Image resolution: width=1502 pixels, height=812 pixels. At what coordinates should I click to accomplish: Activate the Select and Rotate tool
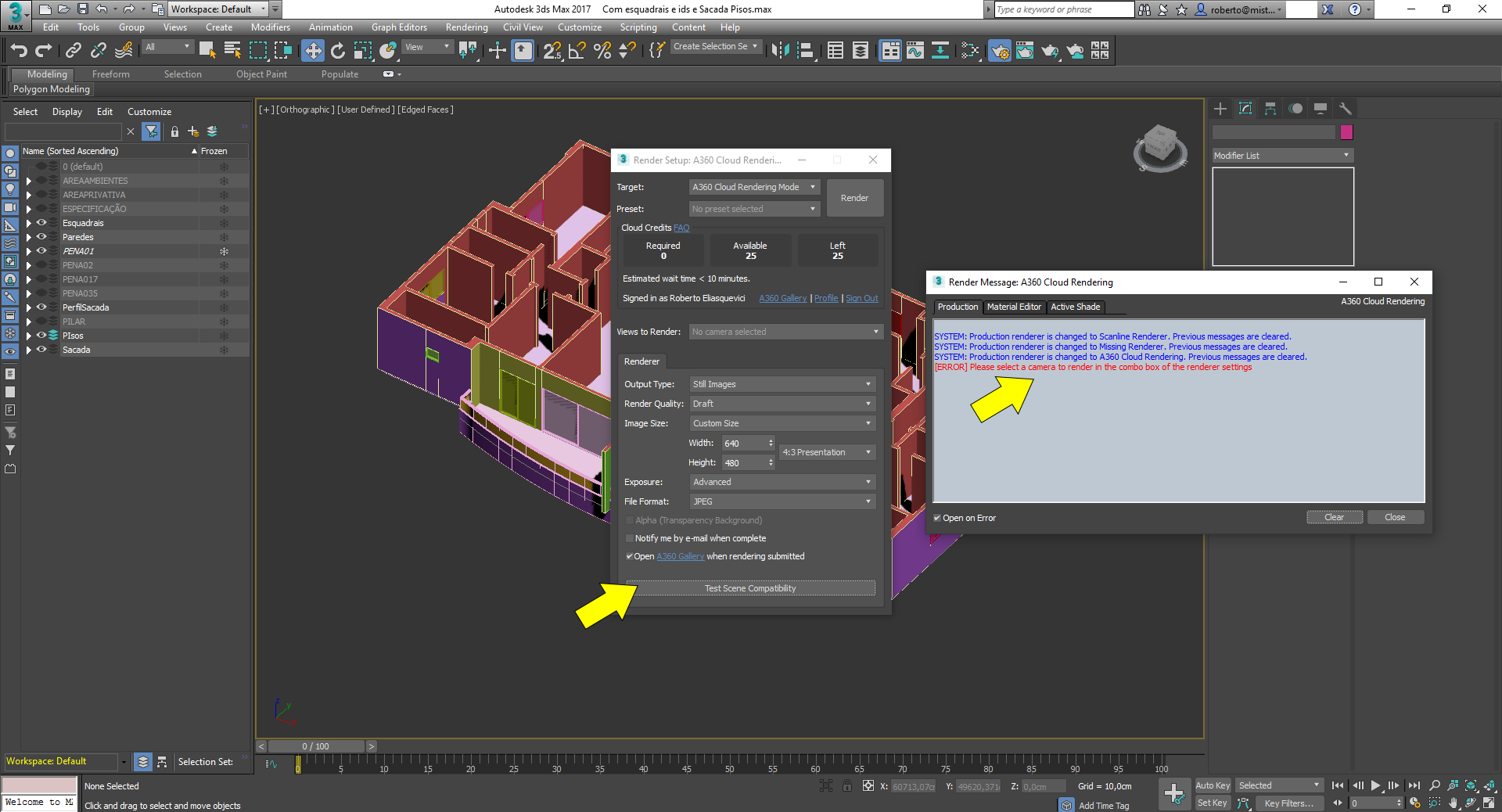point(338,51)
